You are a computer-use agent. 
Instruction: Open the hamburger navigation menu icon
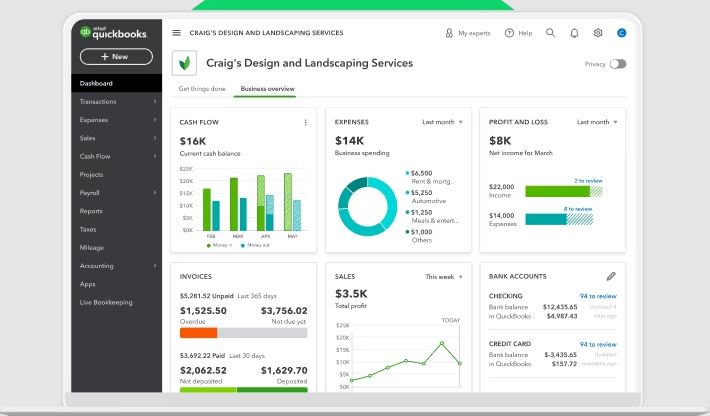click(177, 33)
